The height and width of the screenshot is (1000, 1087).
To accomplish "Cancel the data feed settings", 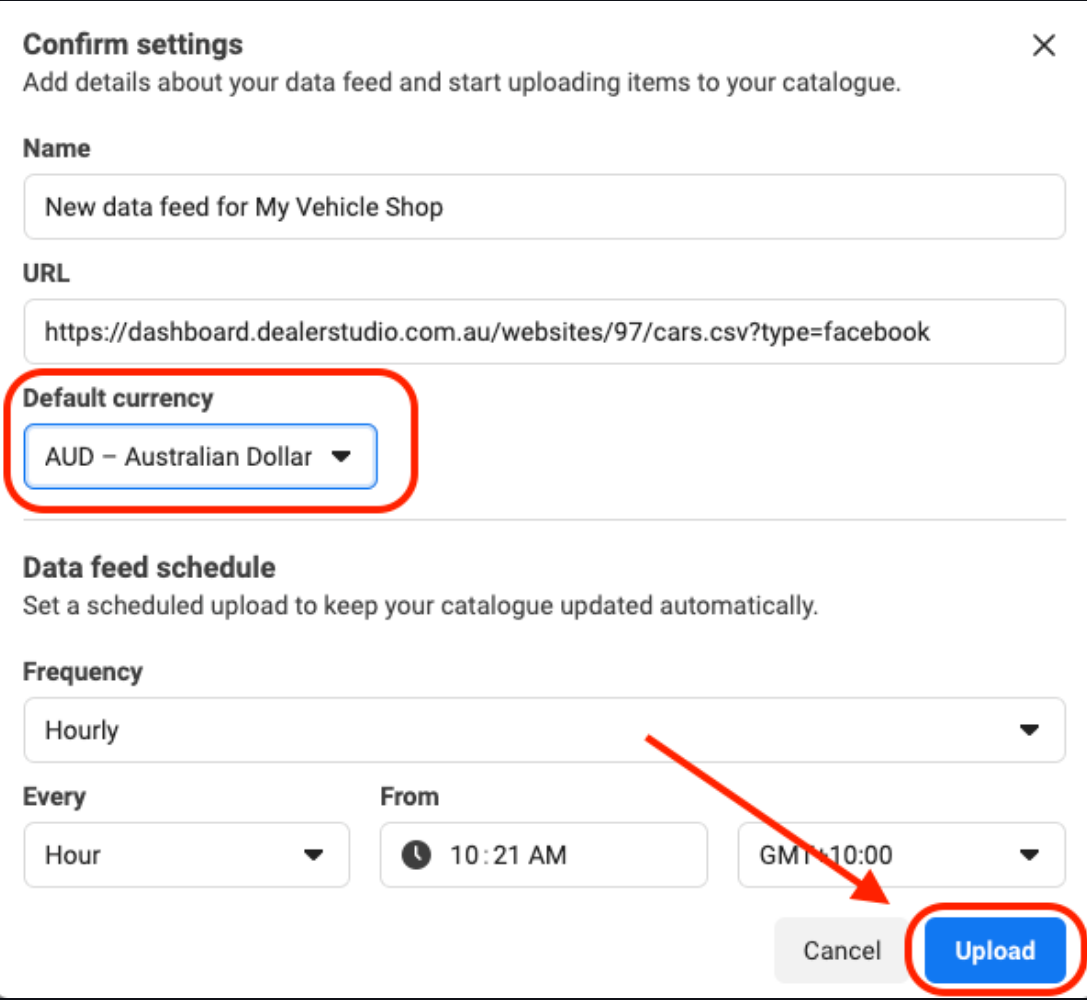I will tap(842, 950).
